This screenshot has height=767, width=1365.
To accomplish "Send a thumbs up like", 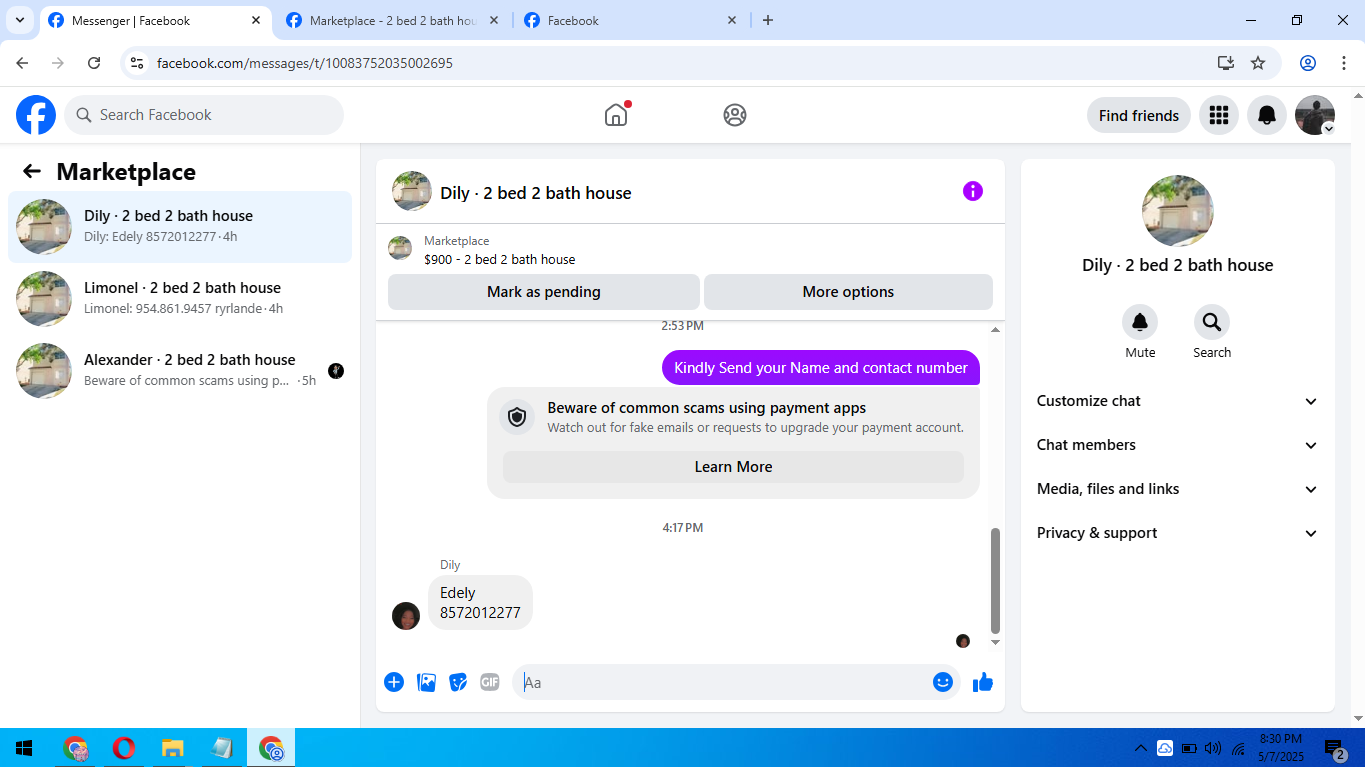I will coord(983,682).
